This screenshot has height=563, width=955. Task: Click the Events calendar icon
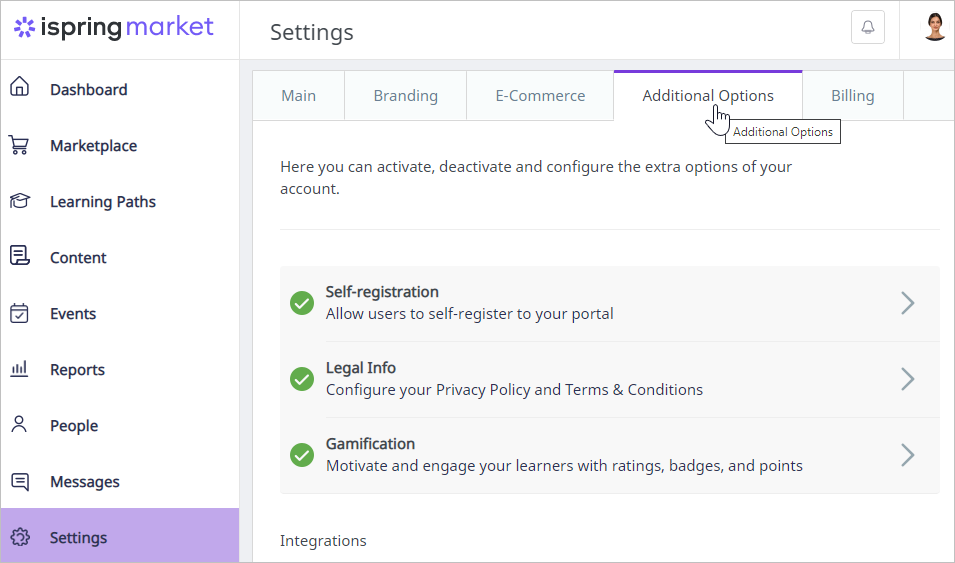click(x=19, y=313)
